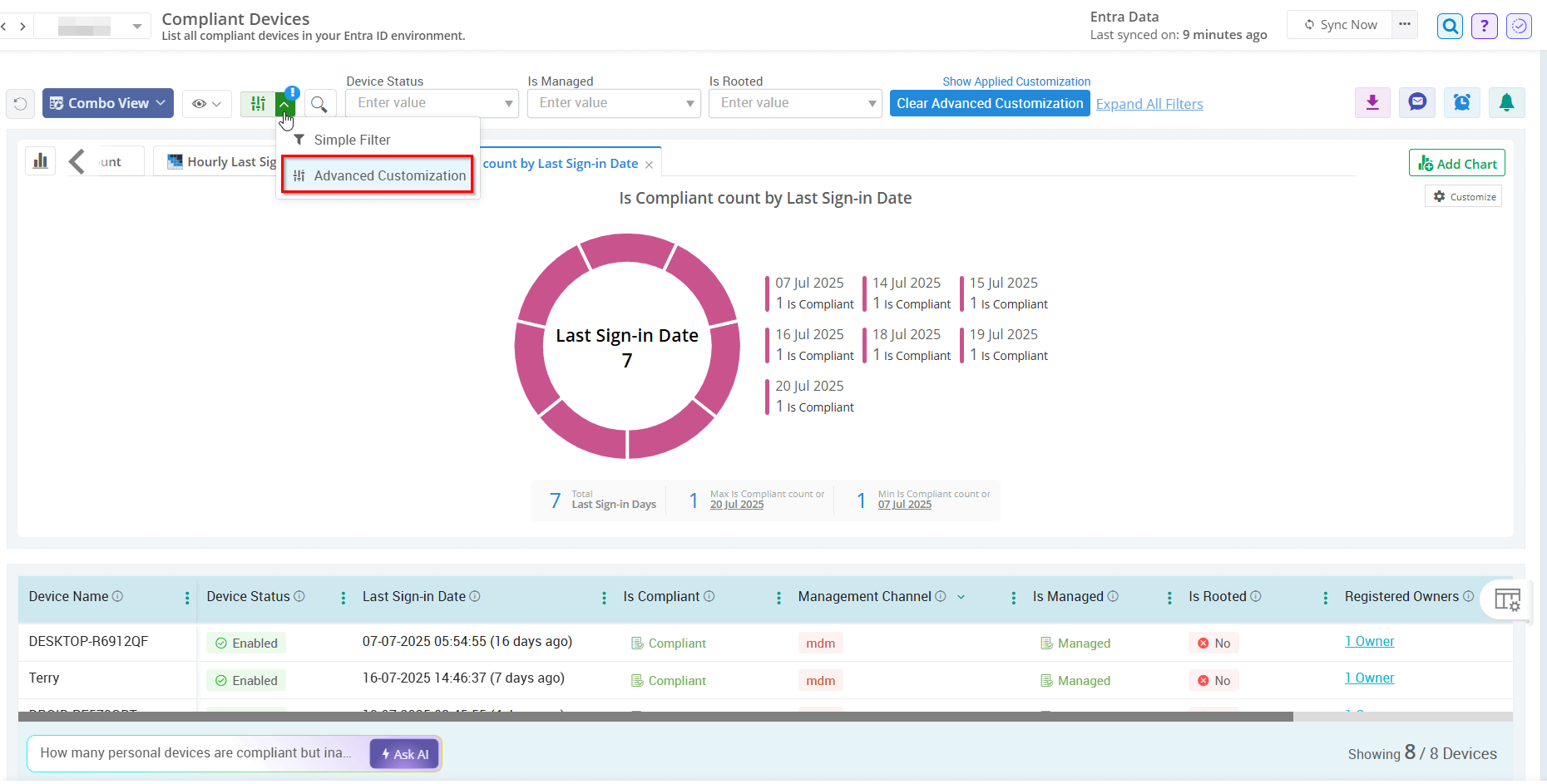Click the reset view circular arrow icon

20,103
